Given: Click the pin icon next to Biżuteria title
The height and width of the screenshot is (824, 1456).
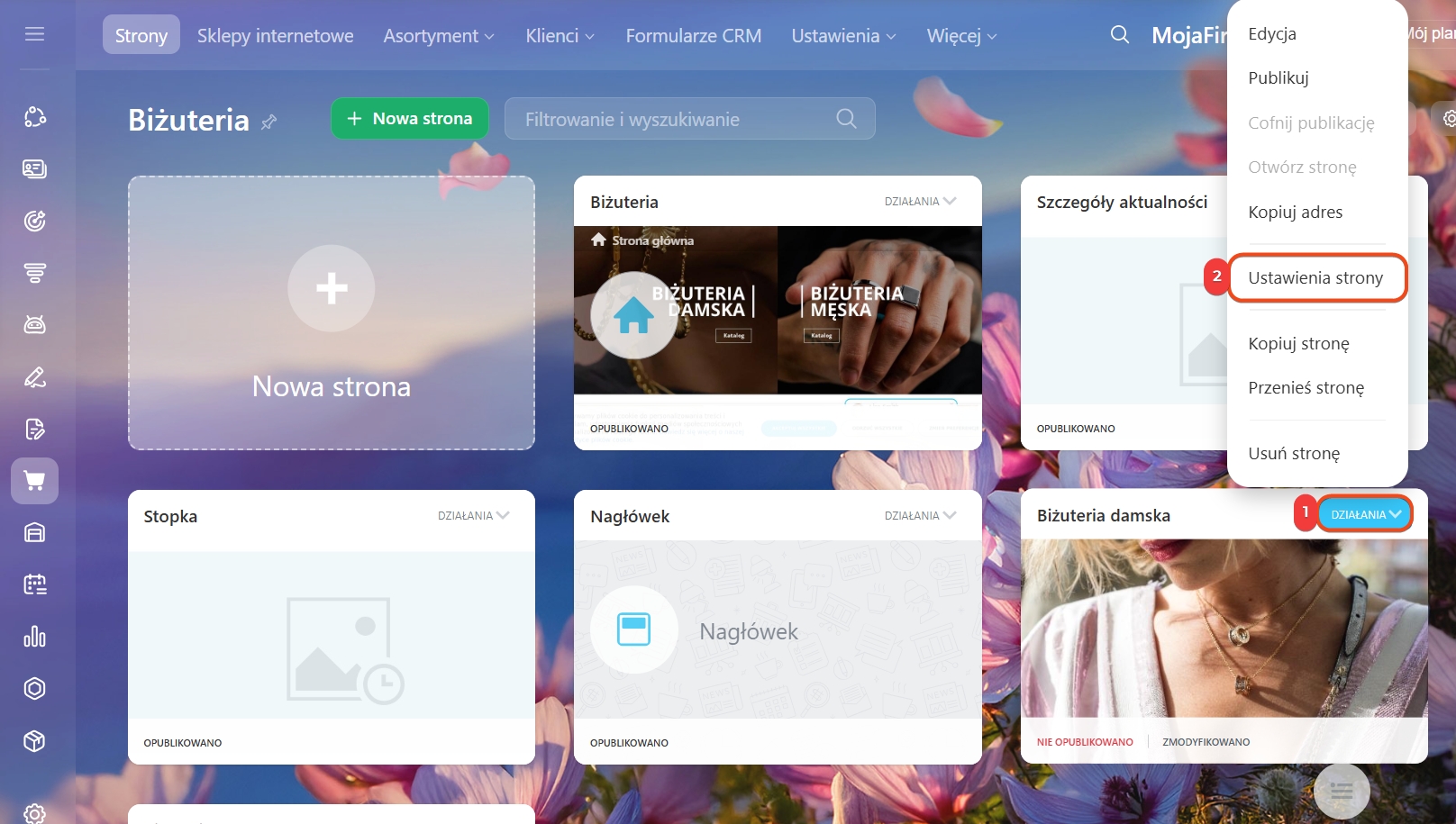Looking at the screenshot, I should click(x=268, y=122).
